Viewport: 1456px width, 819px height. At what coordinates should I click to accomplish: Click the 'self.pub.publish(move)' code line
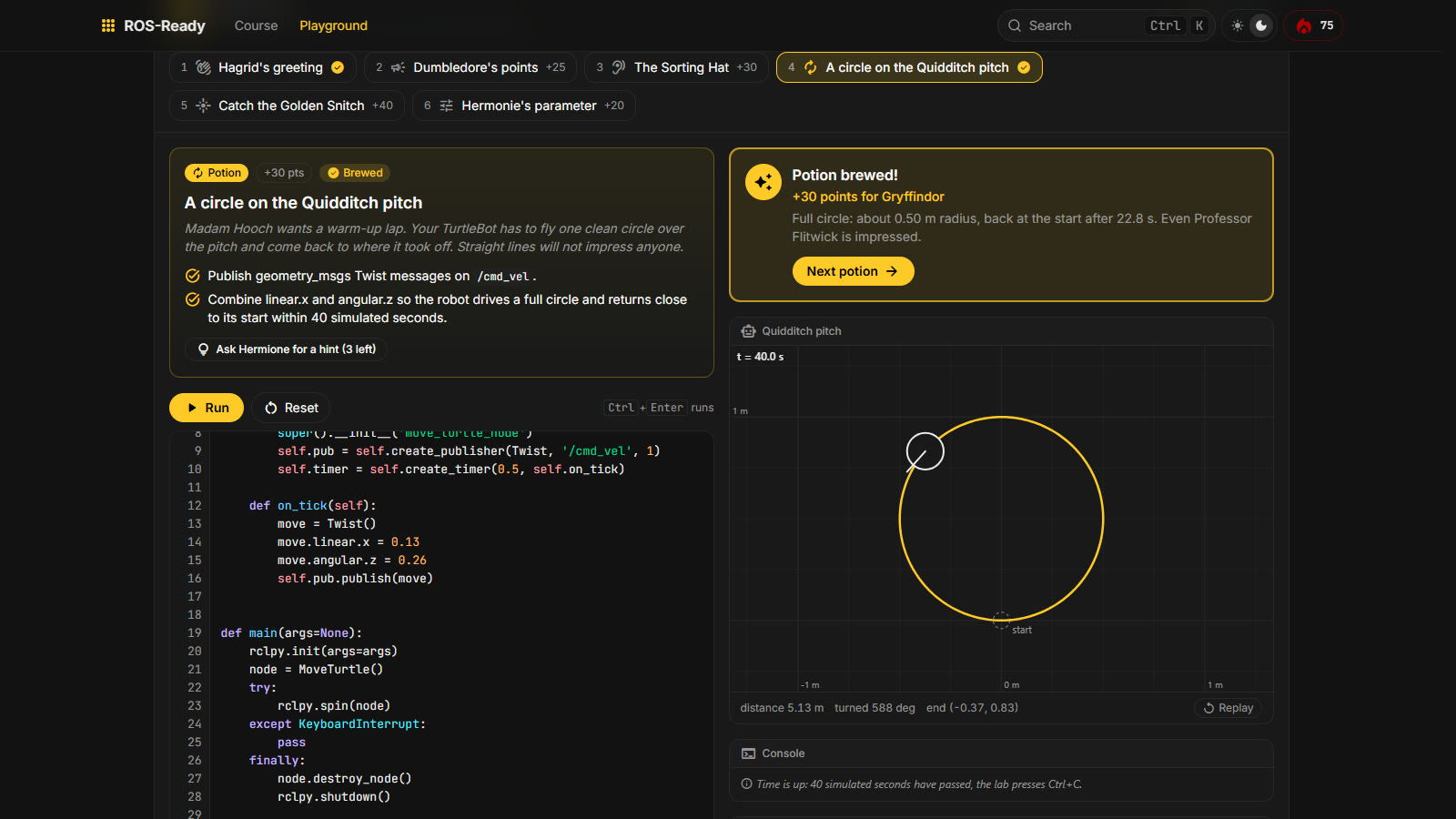[x=355, y=579]
